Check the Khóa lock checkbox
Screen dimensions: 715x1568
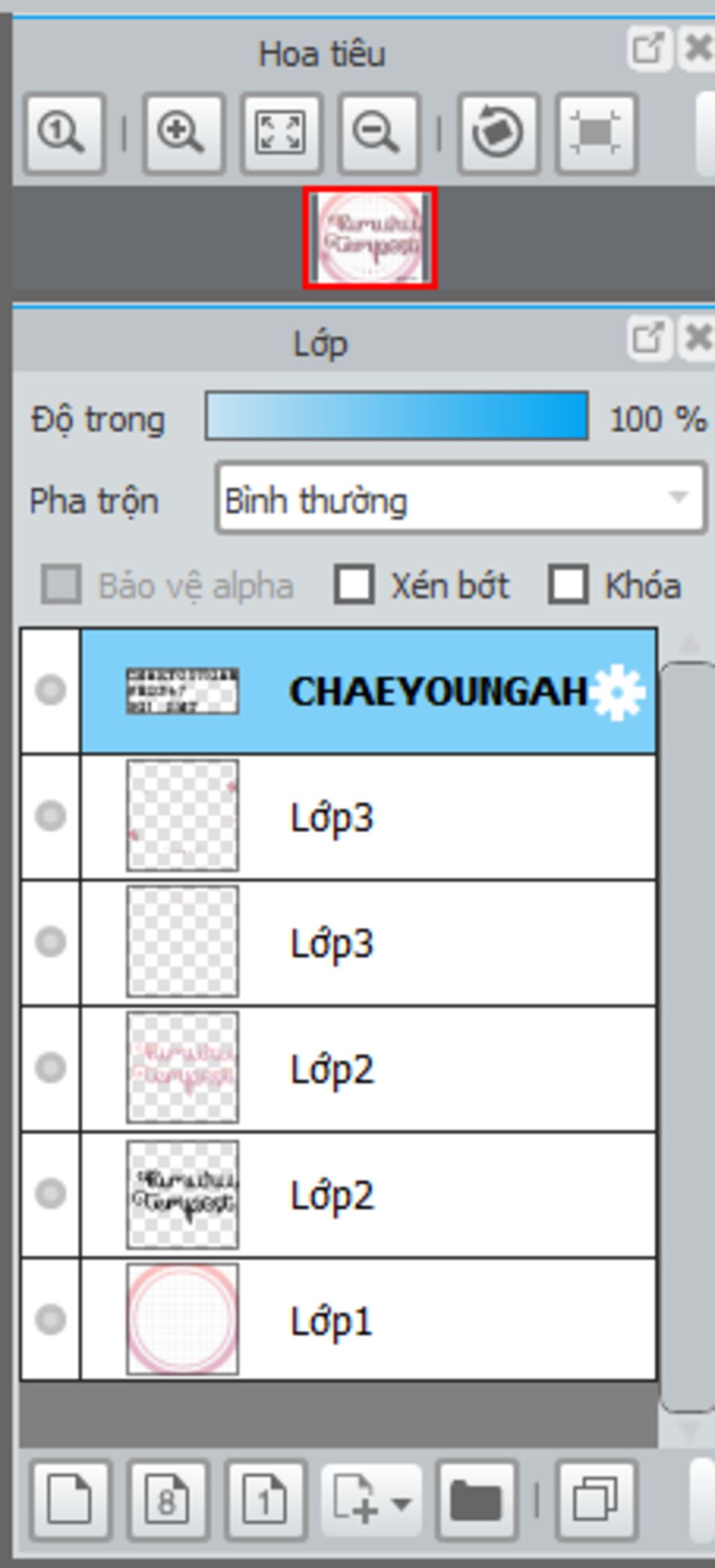(568, 584)
